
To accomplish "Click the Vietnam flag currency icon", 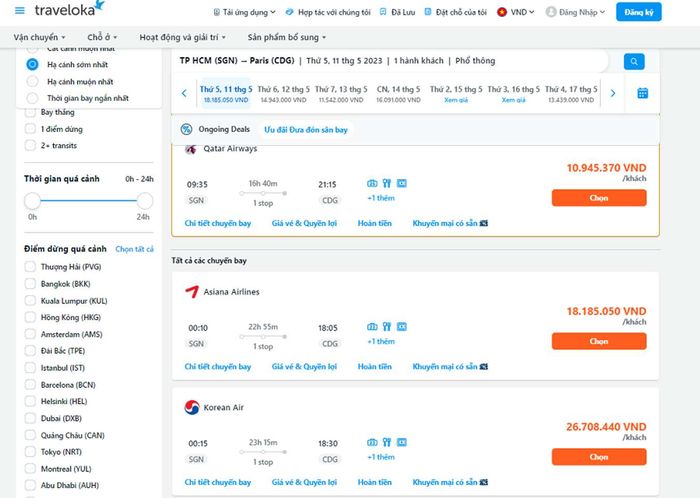I will click(x=502, y=12).
